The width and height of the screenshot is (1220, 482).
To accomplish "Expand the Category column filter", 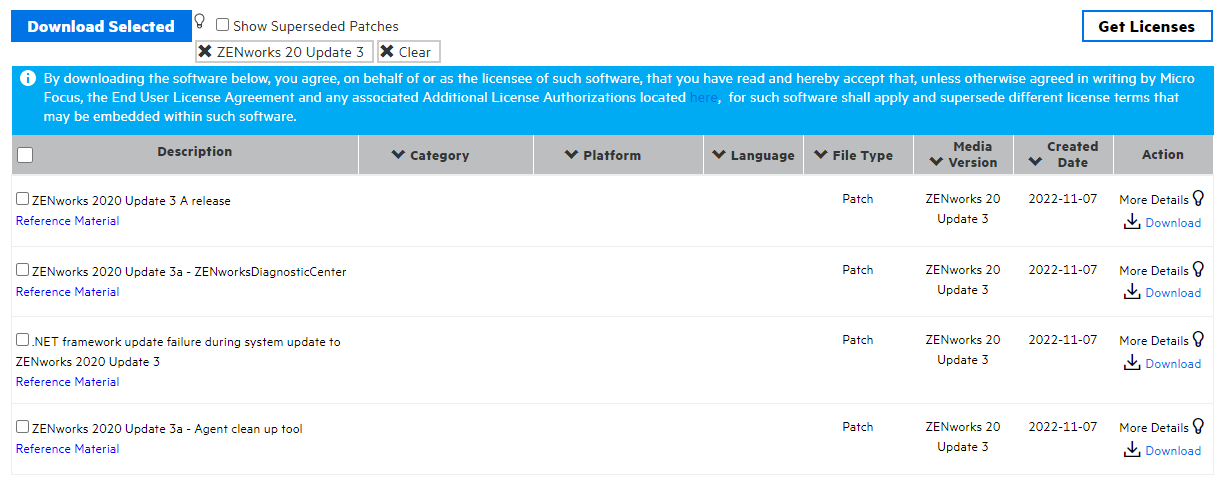I will [398, 155].
